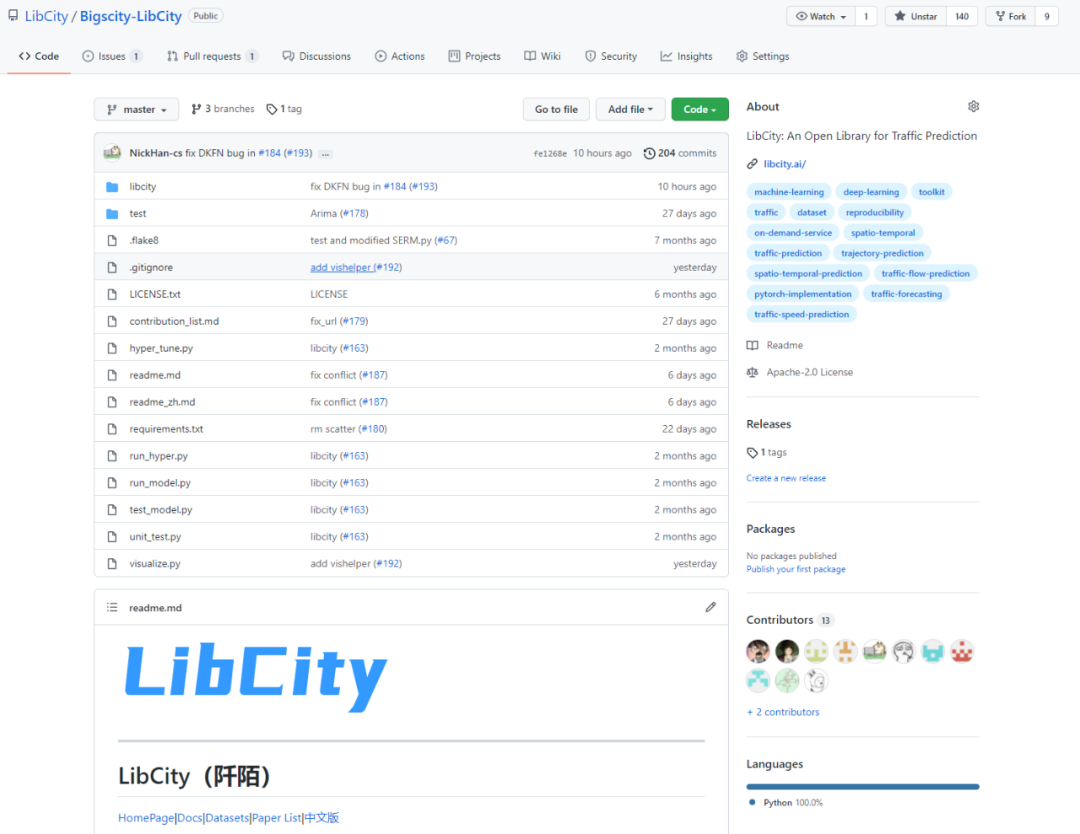
Task: Open the contribution_list.md file
Action: (174, 322)
